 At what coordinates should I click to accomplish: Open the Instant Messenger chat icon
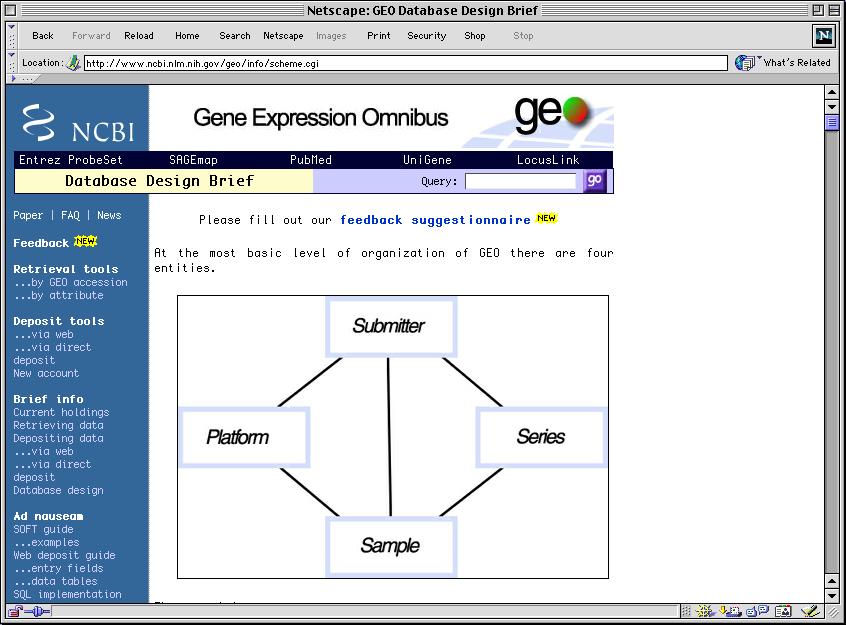pyautogui.click(x=757, y=611)
